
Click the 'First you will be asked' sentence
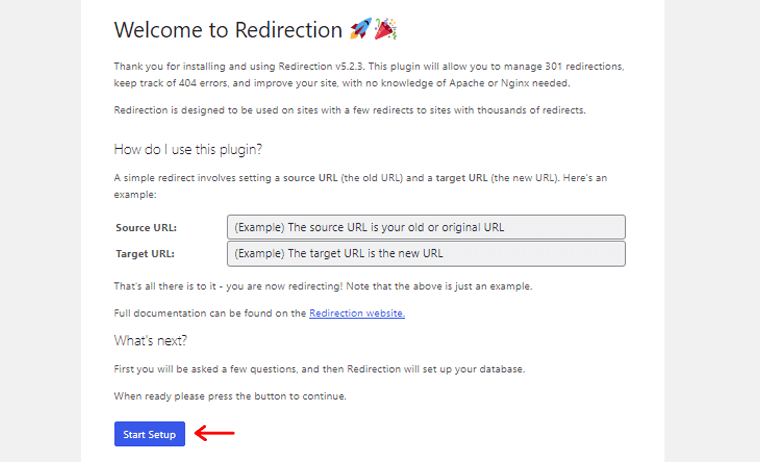(319, 369)
